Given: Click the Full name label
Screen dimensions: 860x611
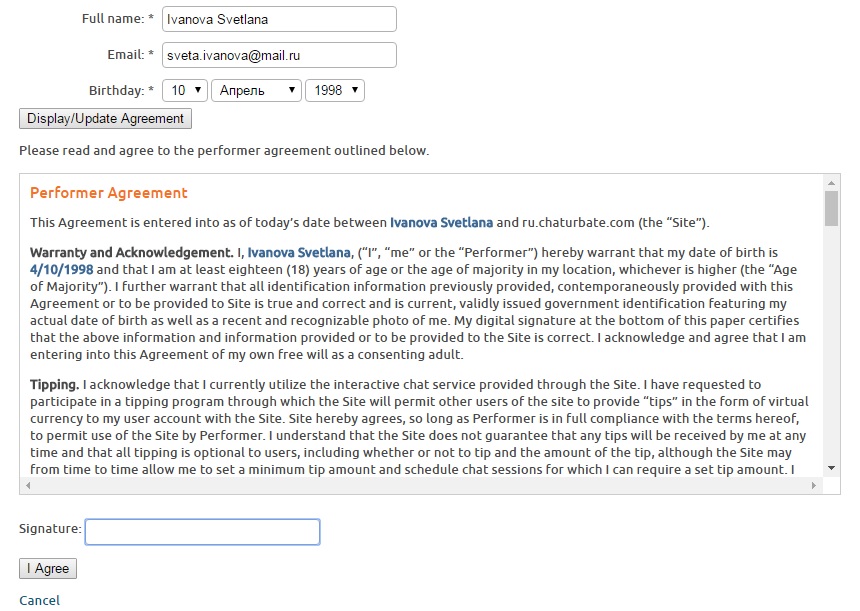Looking at the screenshot, I should point(113,19).
